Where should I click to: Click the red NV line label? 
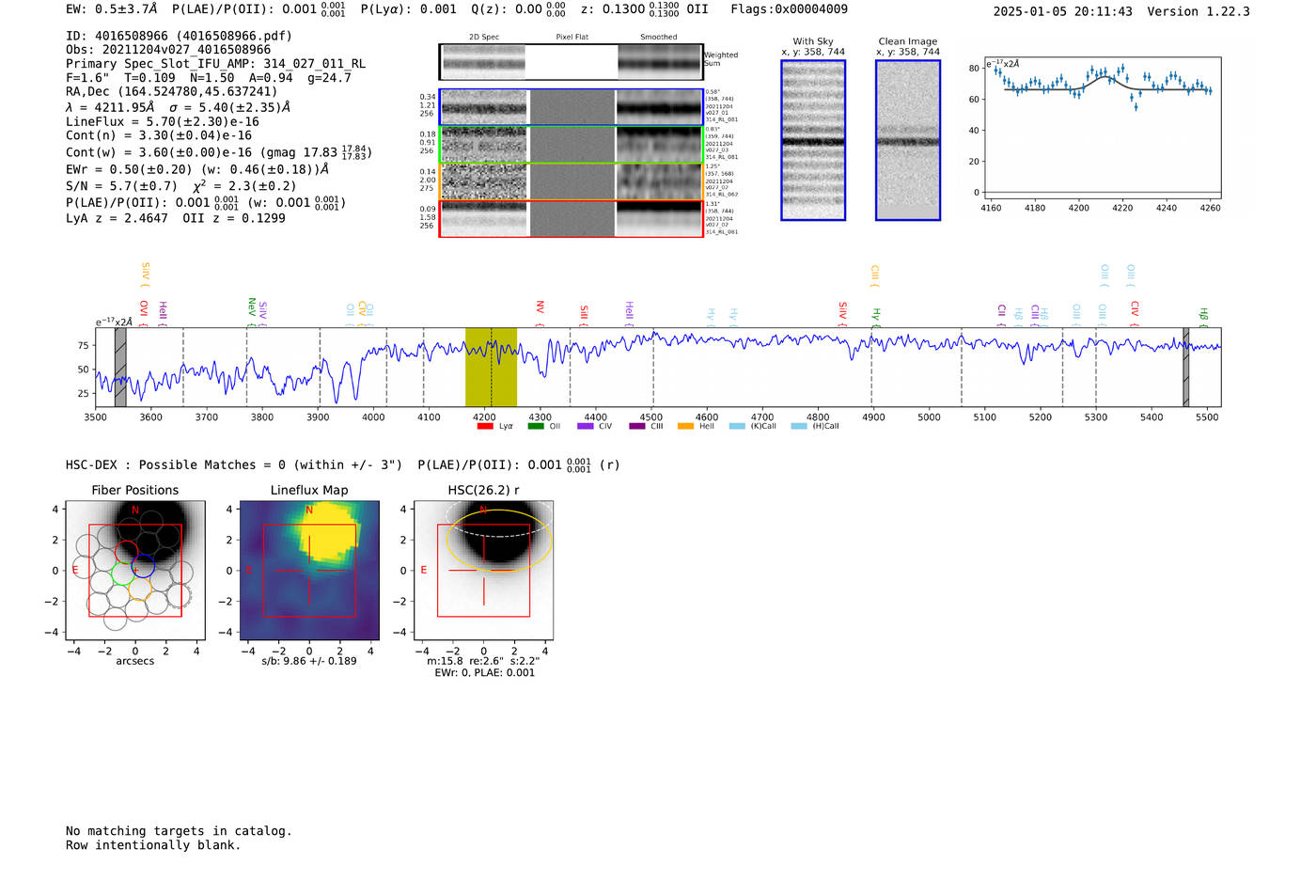[540, 312]
